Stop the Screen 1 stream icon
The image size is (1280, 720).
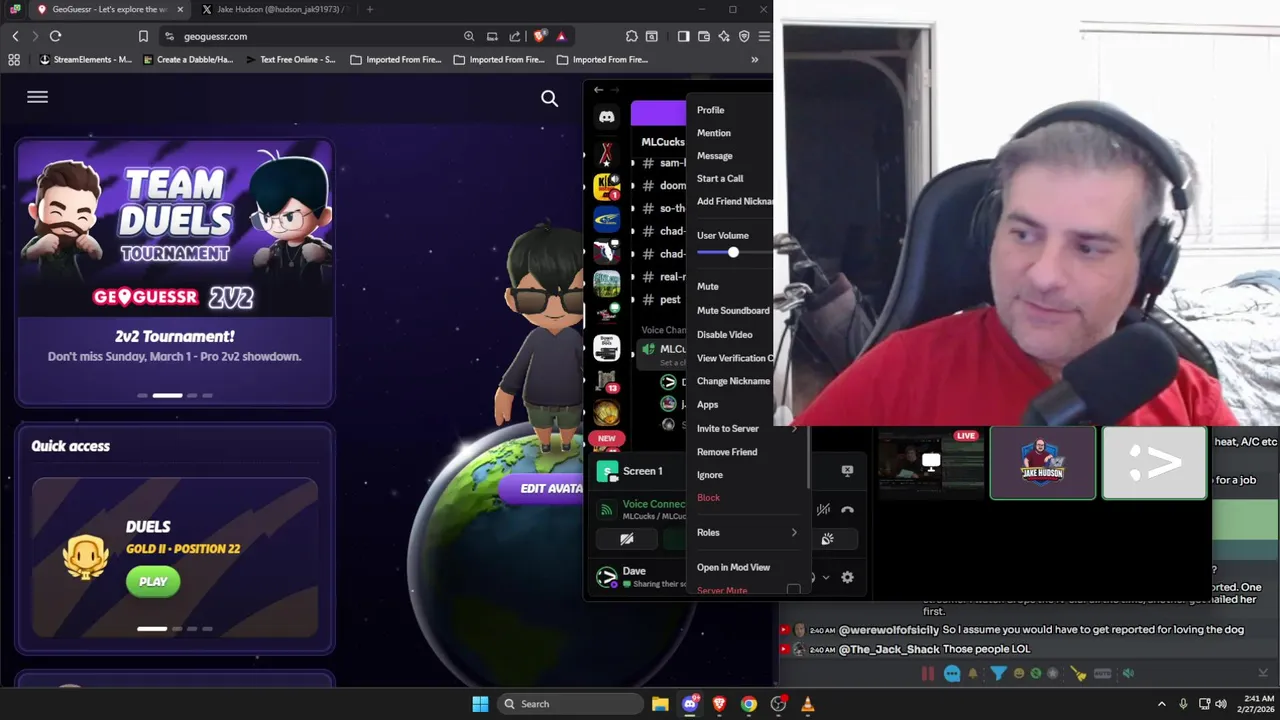[847, 471]
